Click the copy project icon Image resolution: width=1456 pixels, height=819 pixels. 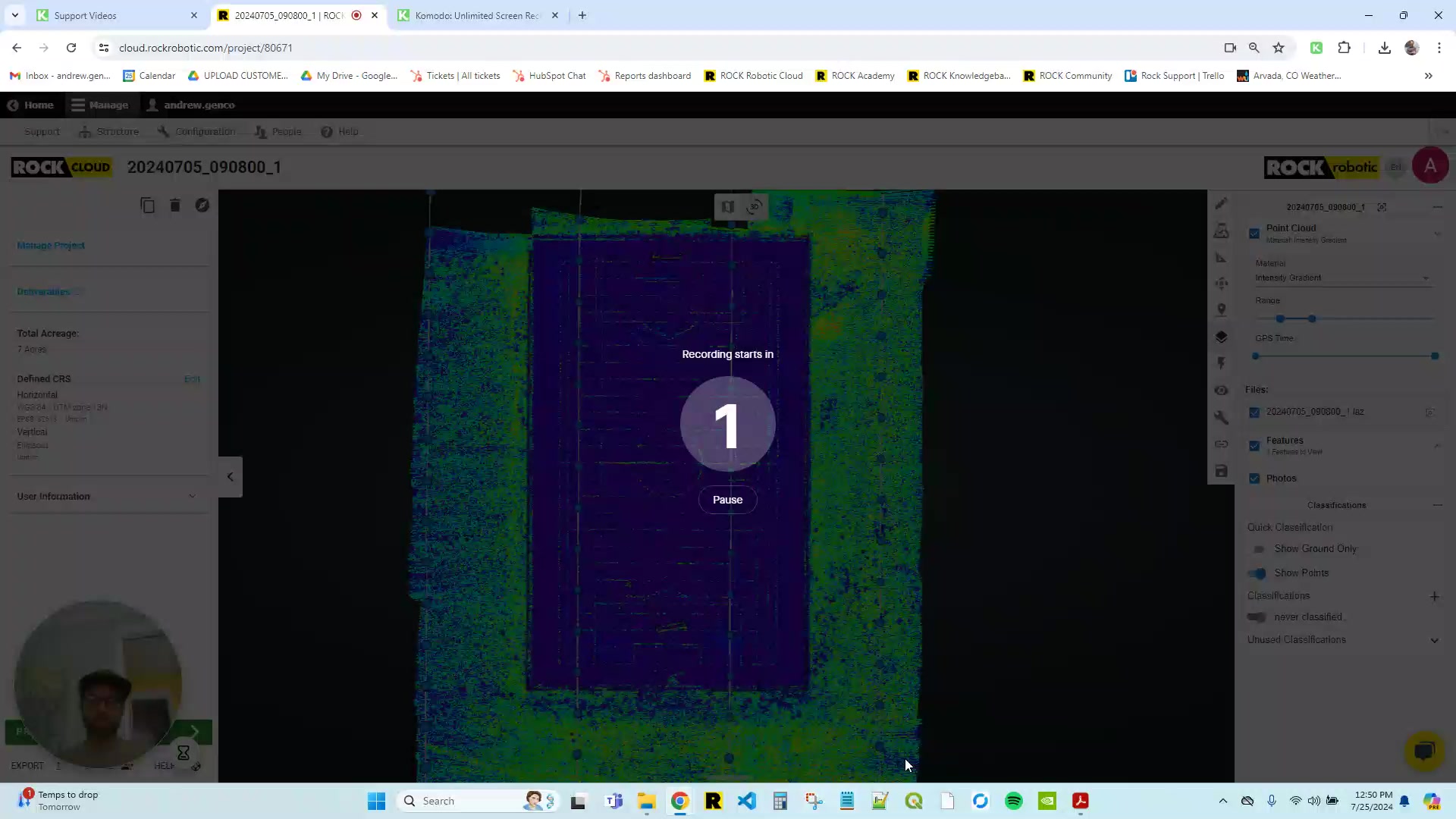[x=148, y=206]
